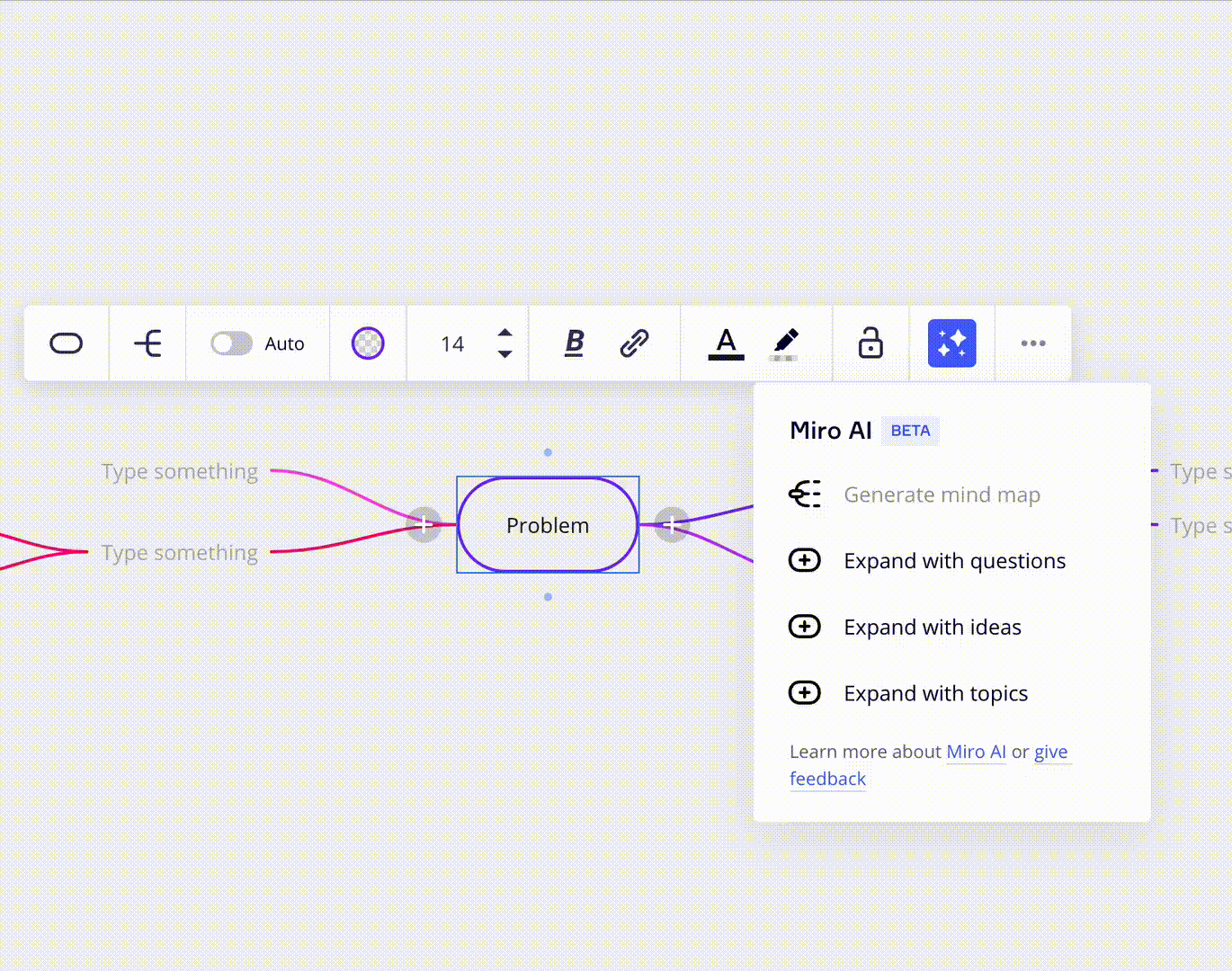Image resolution: width=1232 pixels, height=971 pixels.
Task: Open the node border color swatch
Action: pyautogui.click(x=368, y=343)
